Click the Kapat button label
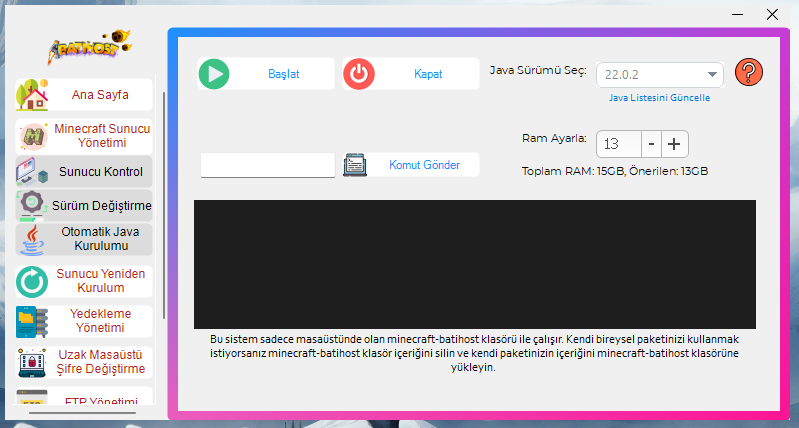Screen dimensions: 799x428 click(x=428, y=74)
